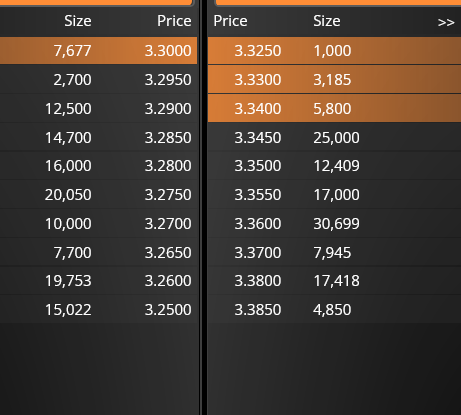Select ask row at 3.3300

point(334,80)
